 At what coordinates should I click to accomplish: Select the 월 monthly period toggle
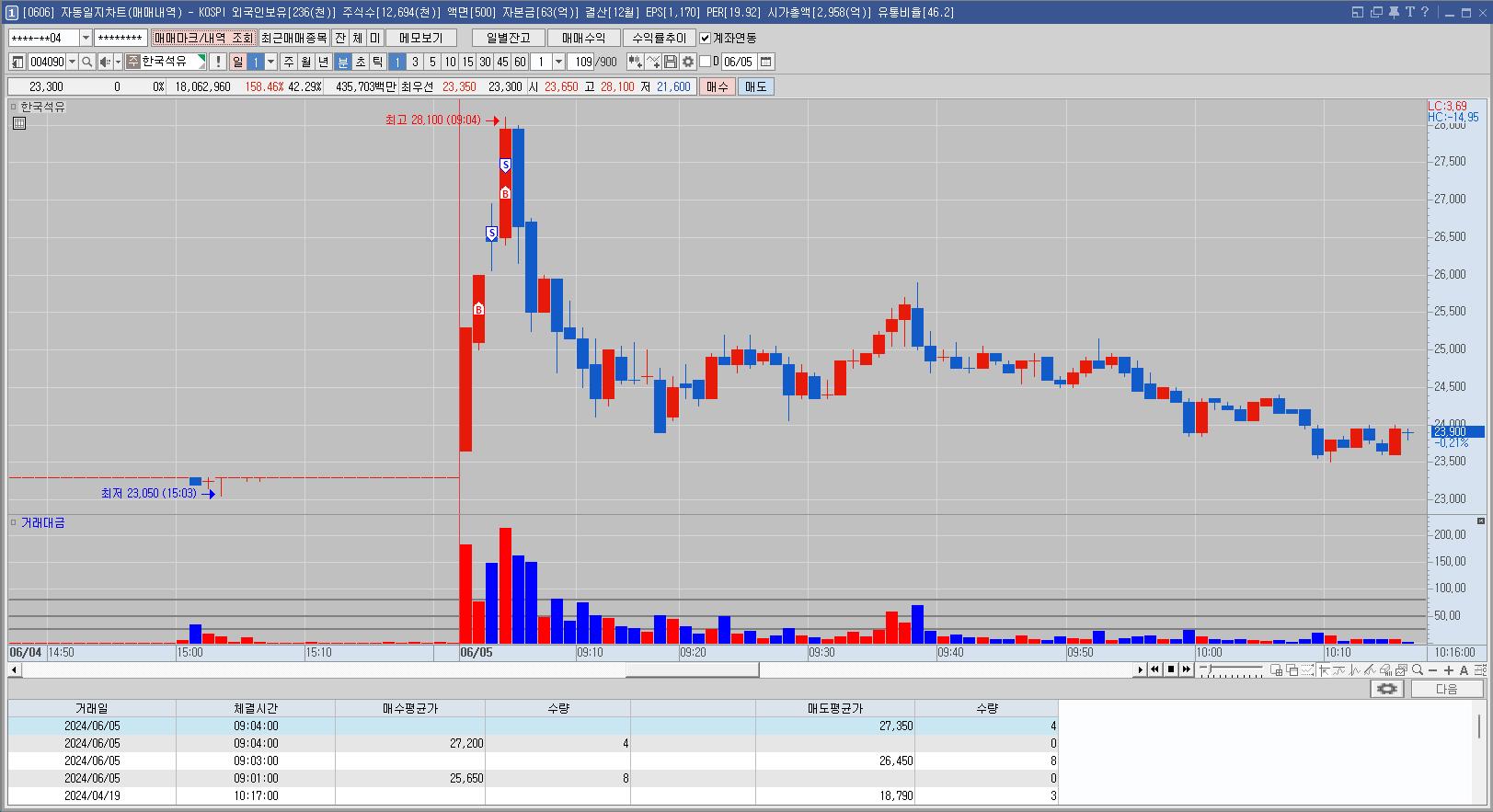coord(306,62)
